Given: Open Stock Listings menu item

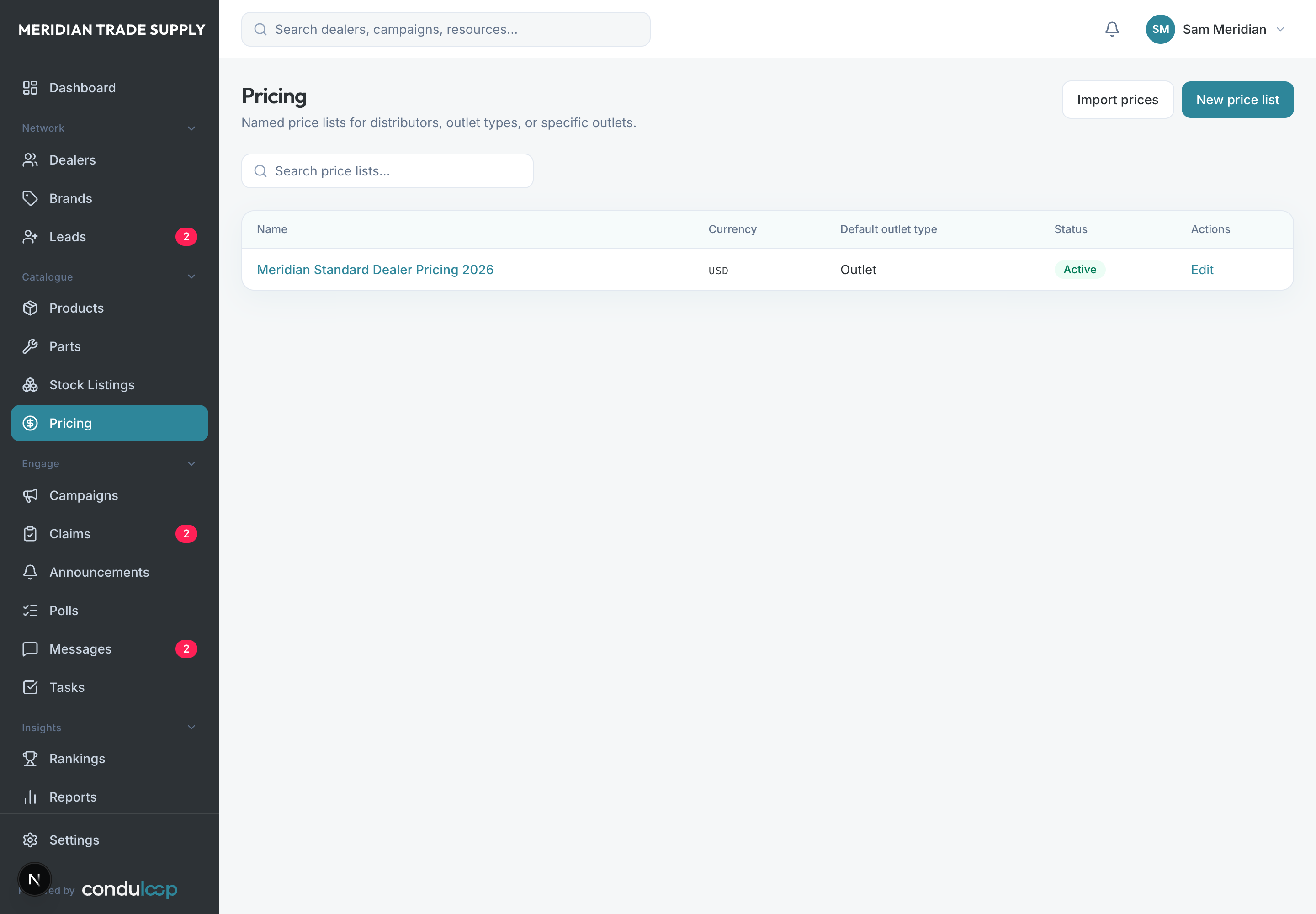Looking at the screenshot, I should pyautogui.click(x=109, y=385).
